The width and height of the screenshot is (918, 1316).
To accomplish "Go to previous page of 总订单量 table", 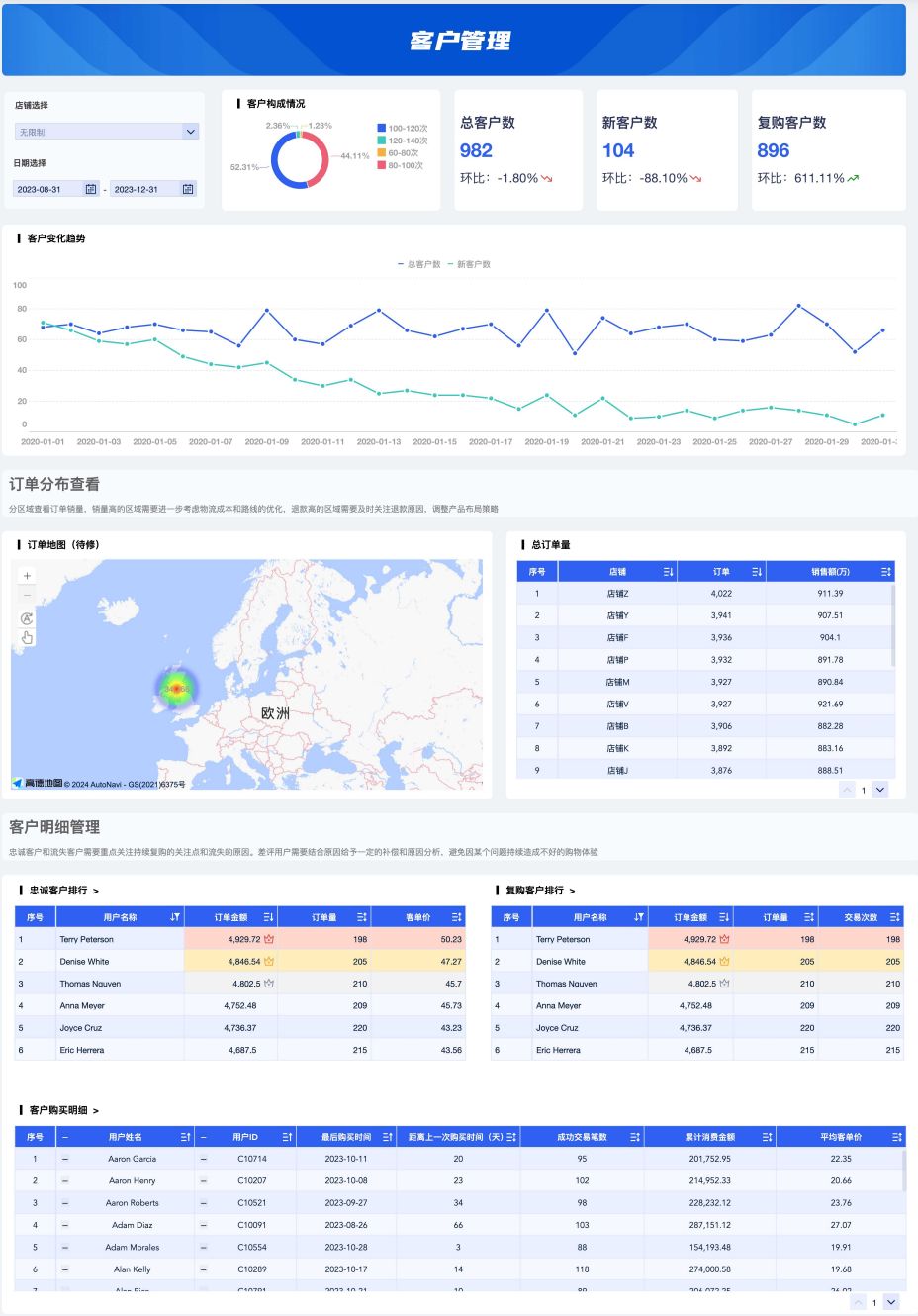I will (x=847, y=790).
